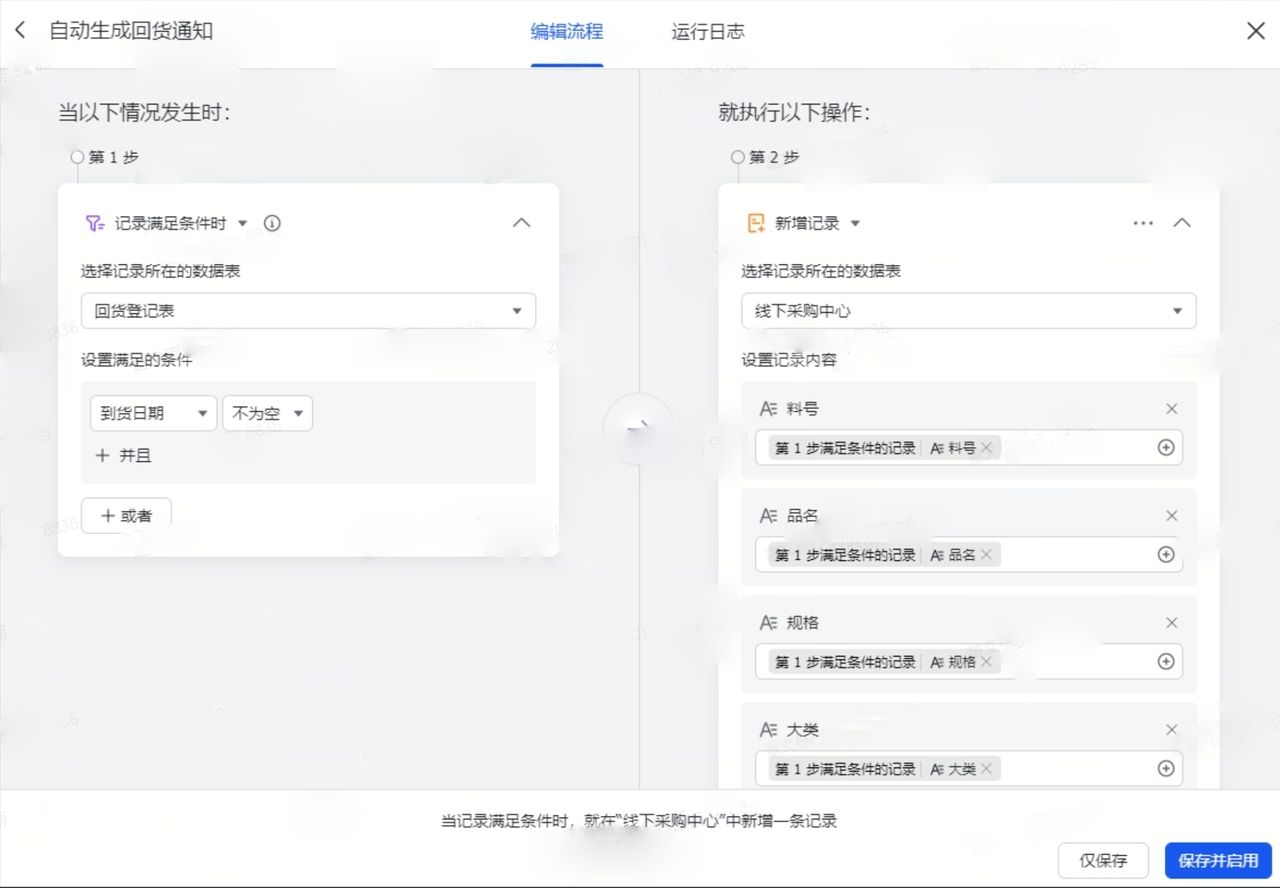Click the plus icon in 大类 value box

[x=1165, y=768]
